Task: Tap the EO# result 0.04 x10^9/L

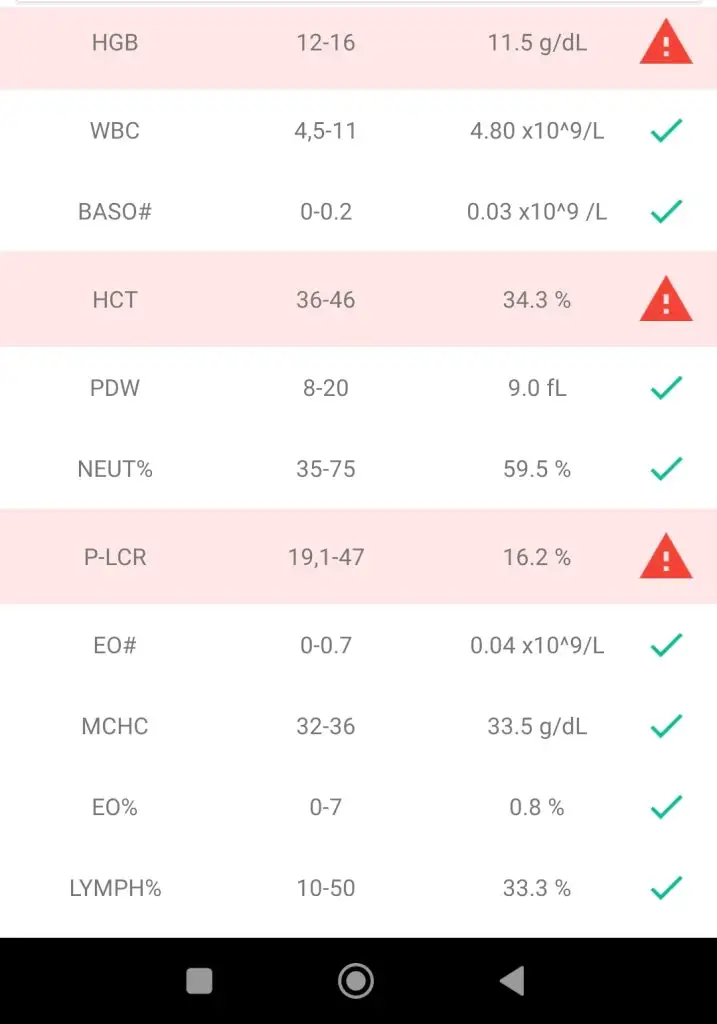Action: click(x=537, y=645)
